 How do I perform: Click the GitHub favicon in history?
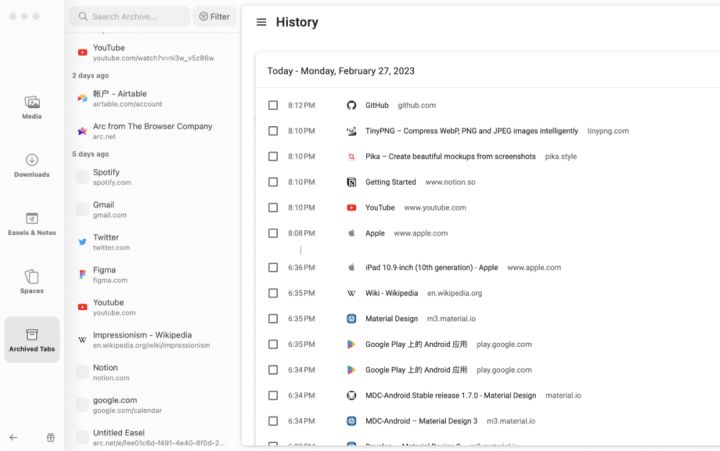[351, 105]
